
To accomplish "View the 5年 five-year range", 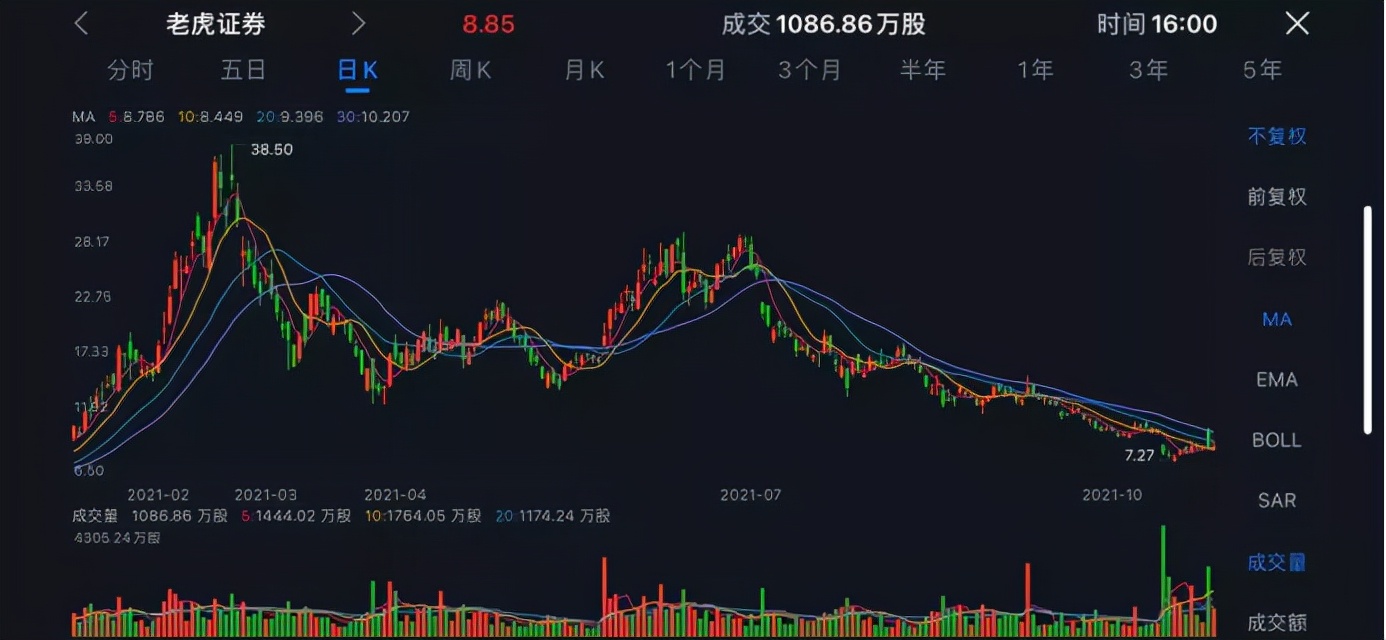I will coord(1262,70).
